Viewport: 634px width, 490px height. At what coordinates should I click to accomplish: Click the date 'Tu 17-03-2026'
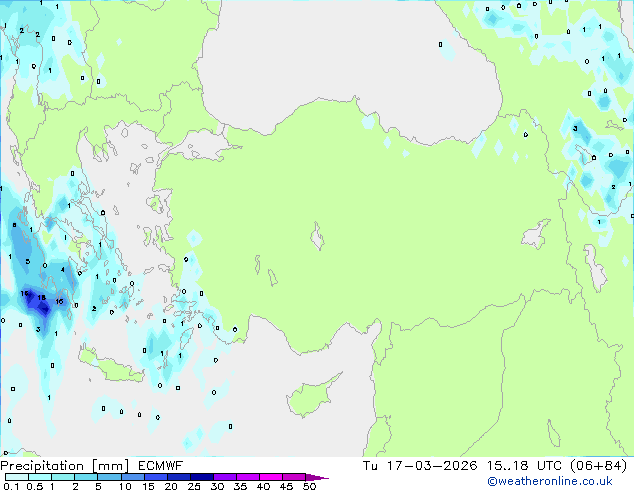coord(420,466)
